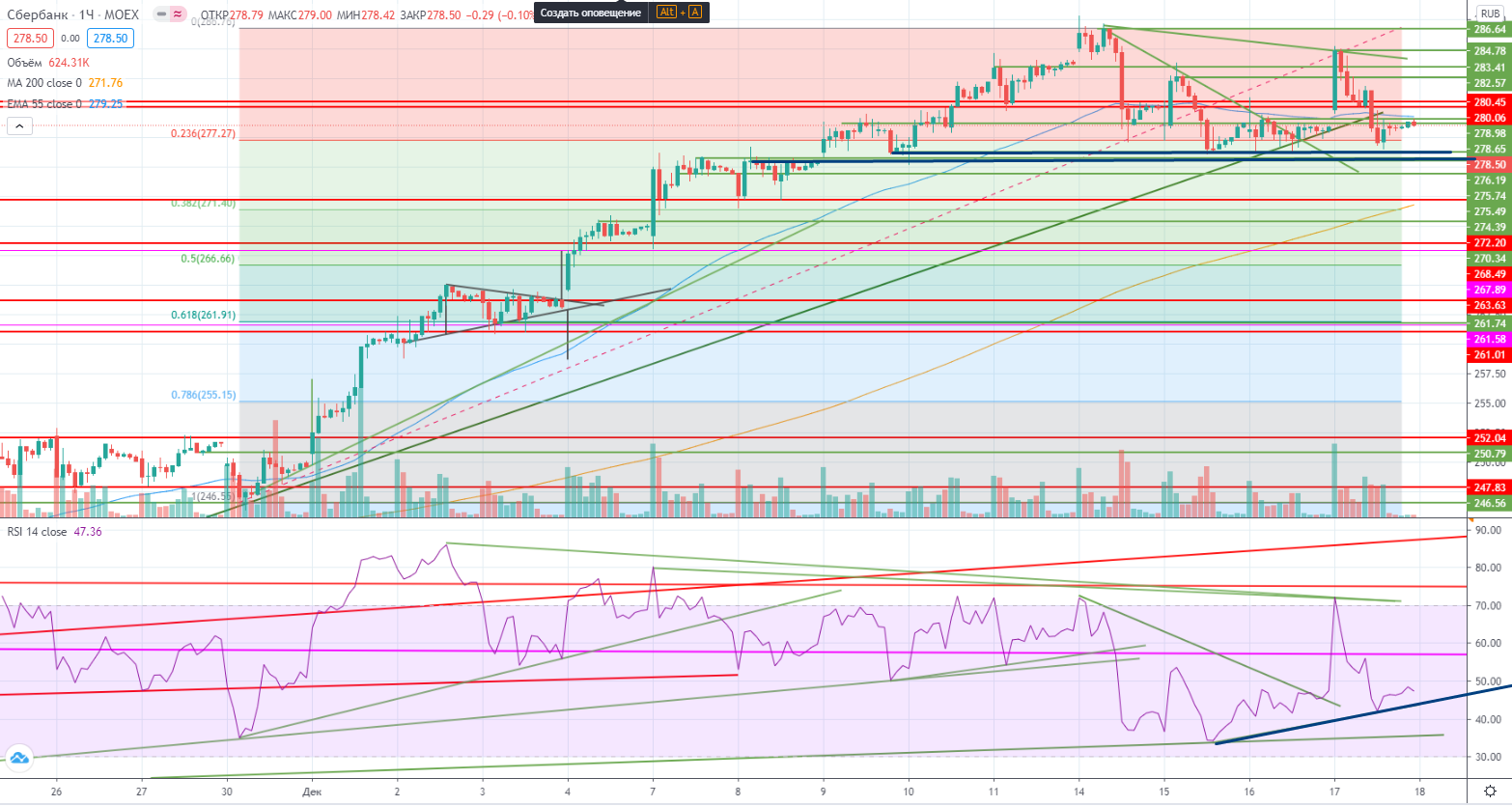This screenshot has width=1512, height=806.
Task: Click the Дек date label on time axis
Action: (x=312, y=792)
